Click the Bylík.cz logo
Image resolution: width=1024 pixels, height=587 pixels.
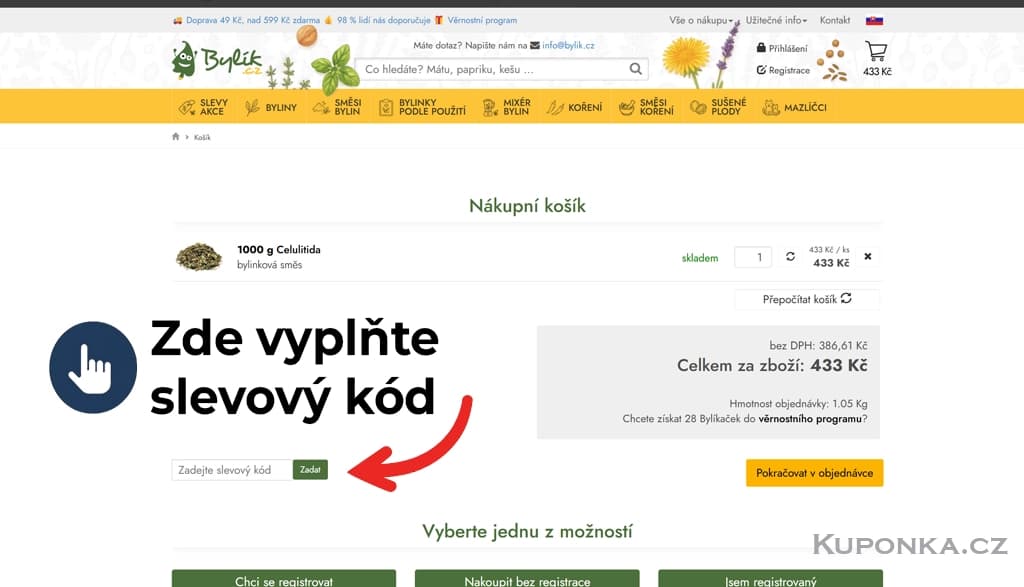[217, 60]
